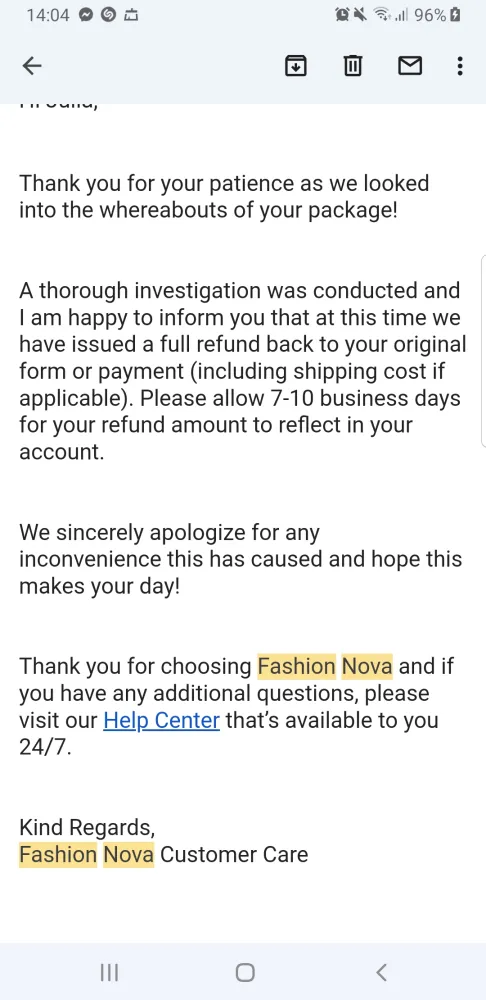
Task: Mark message unread via envelope icon
Action: (409, 65)
